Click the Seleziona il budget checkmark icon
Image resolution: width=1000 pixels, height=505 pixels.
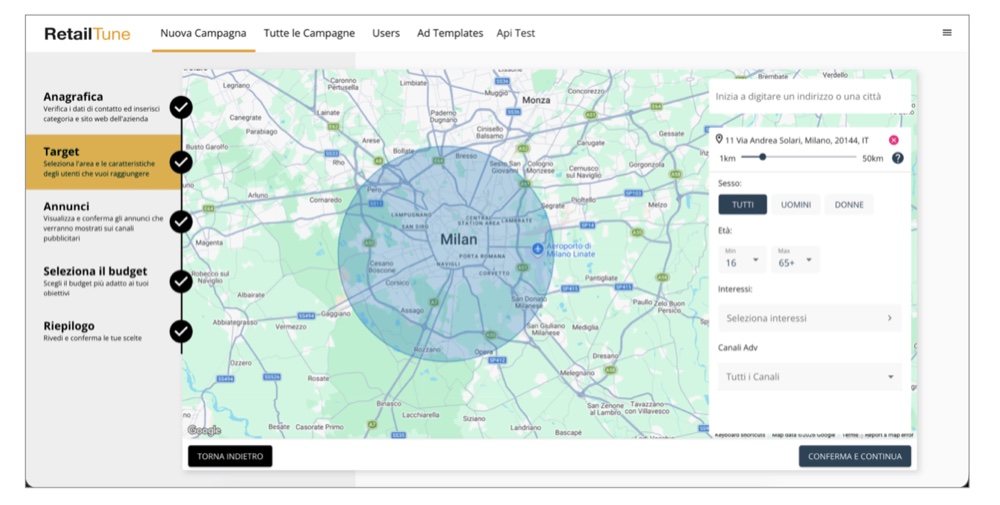click(181, 281)
